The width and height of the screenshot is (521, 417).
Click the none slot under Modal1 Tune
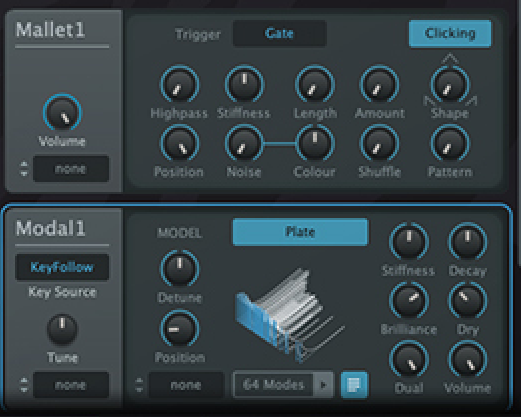[x=71, y=385]
